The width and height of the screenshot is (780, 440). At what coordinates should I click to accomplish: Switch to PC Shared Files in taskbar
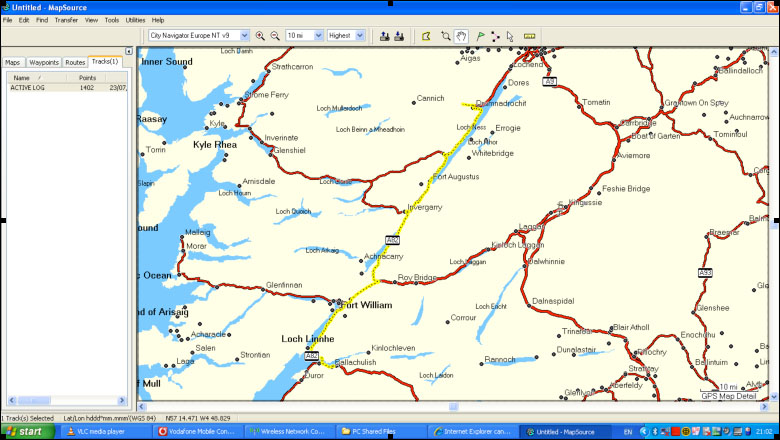point(380,432)
